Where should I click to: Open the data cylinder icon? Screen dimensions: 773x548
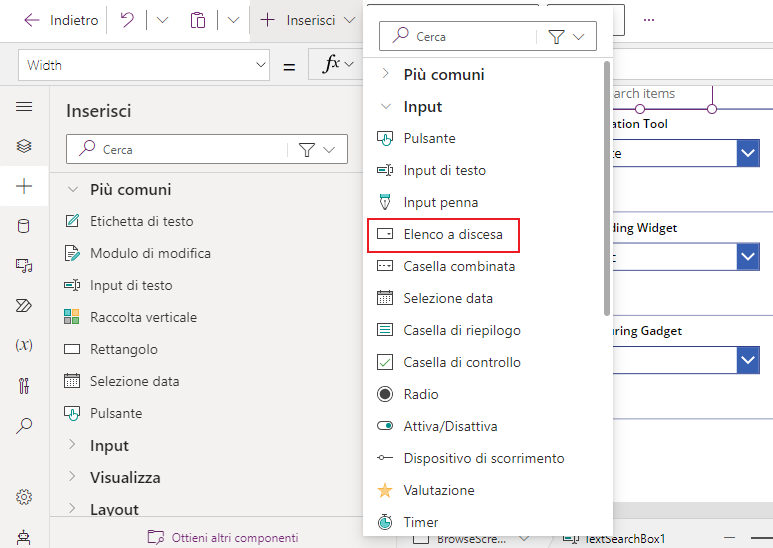tap(24, 226)
